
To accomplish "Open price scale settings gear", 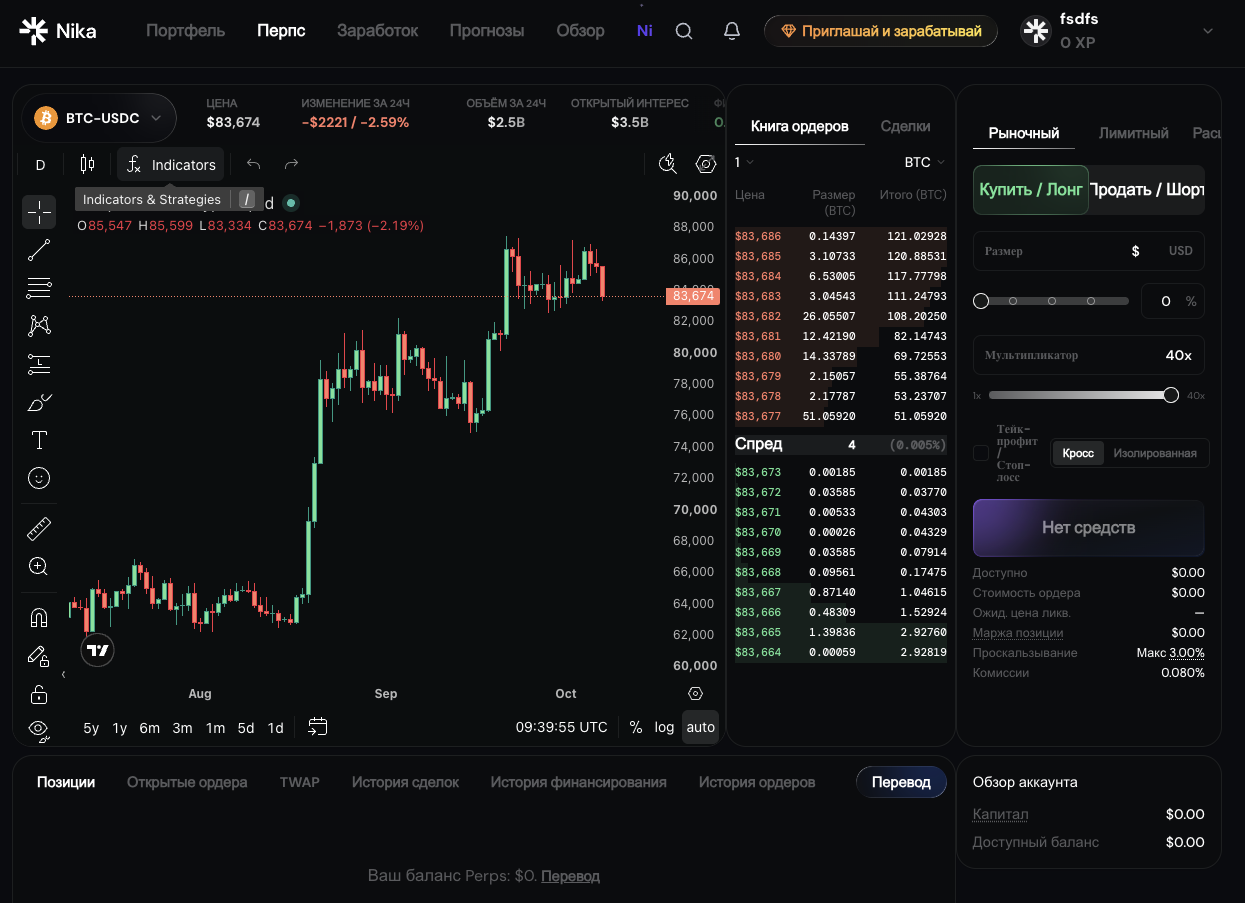I will click(x=696, y=693).
